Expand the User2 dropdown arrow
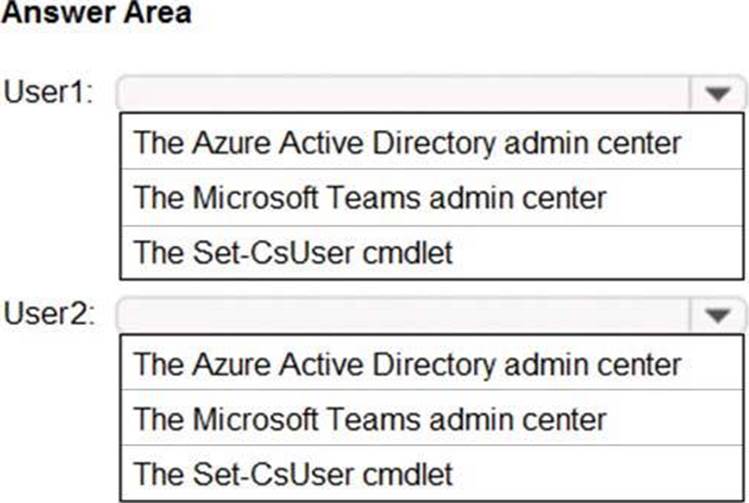Image resolution: width=749 pixels, height=503 pixels. 717,315
